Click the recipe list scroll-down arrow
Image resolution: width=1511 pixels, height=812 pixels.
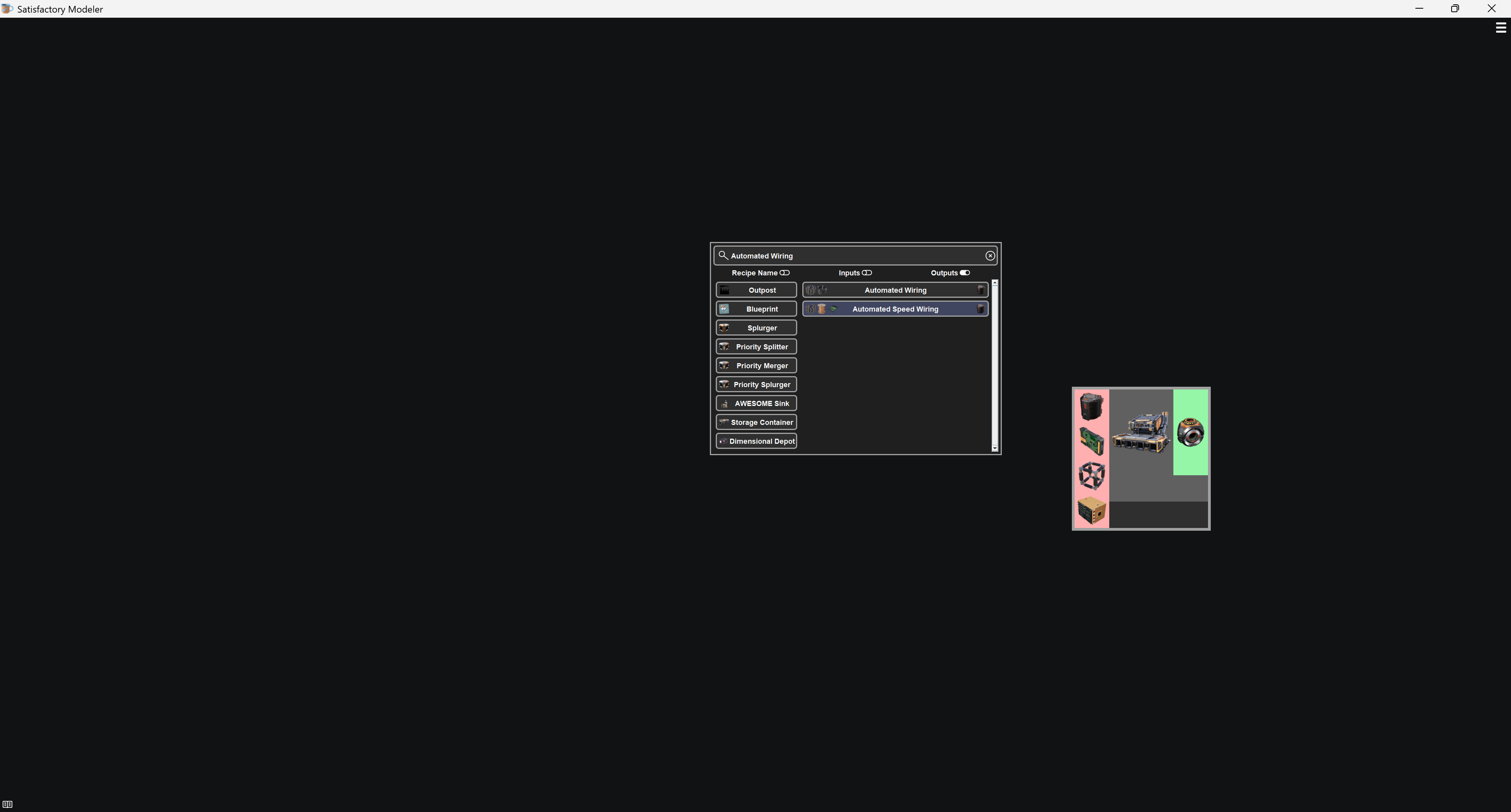[x=995, y=448]
